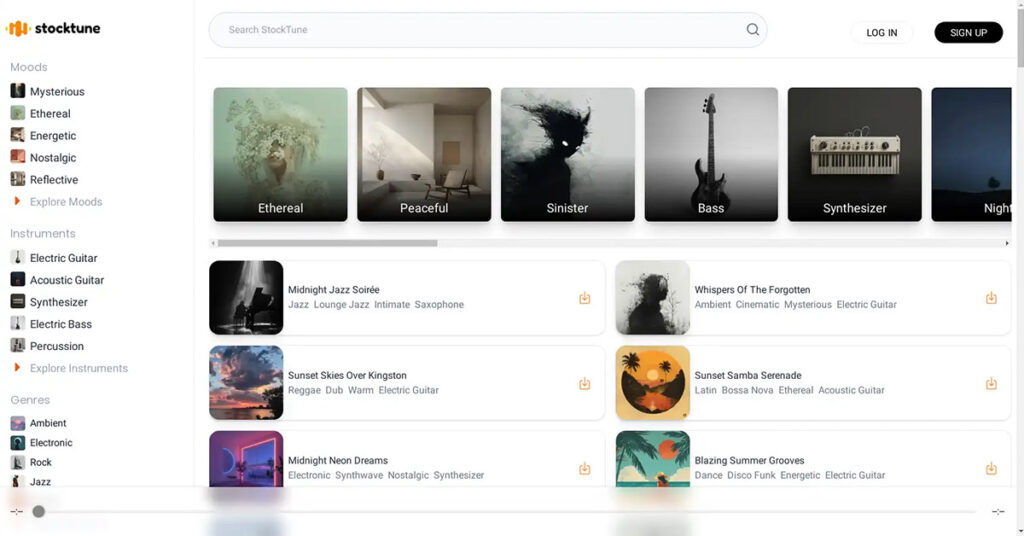Image resolution: width=1024 pixels, height=536 pixels.
Task: Click the search magnifier icon
Action: click(x=752, y=30)
